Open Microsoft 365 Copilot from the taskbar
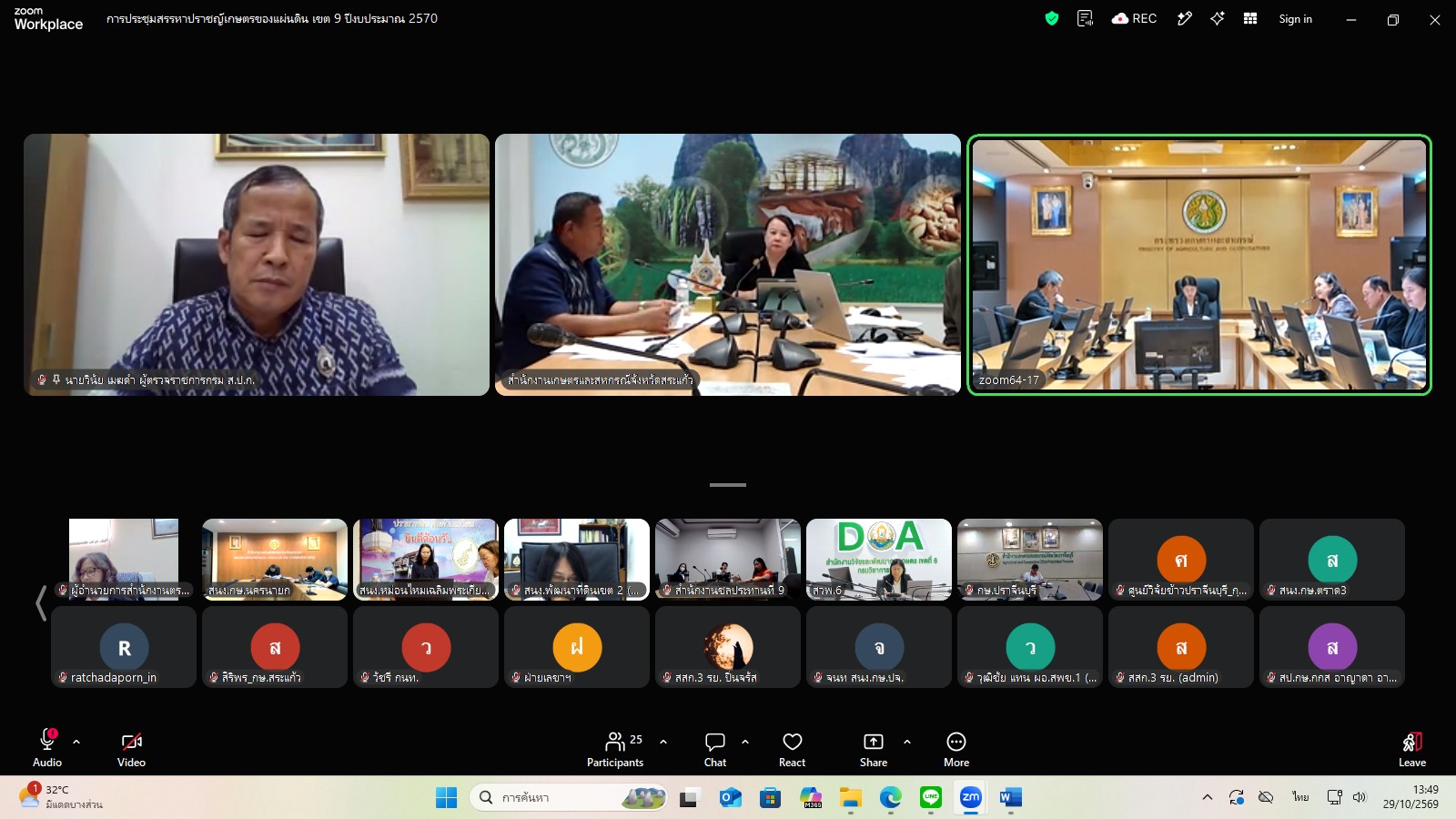 point(811,798)
